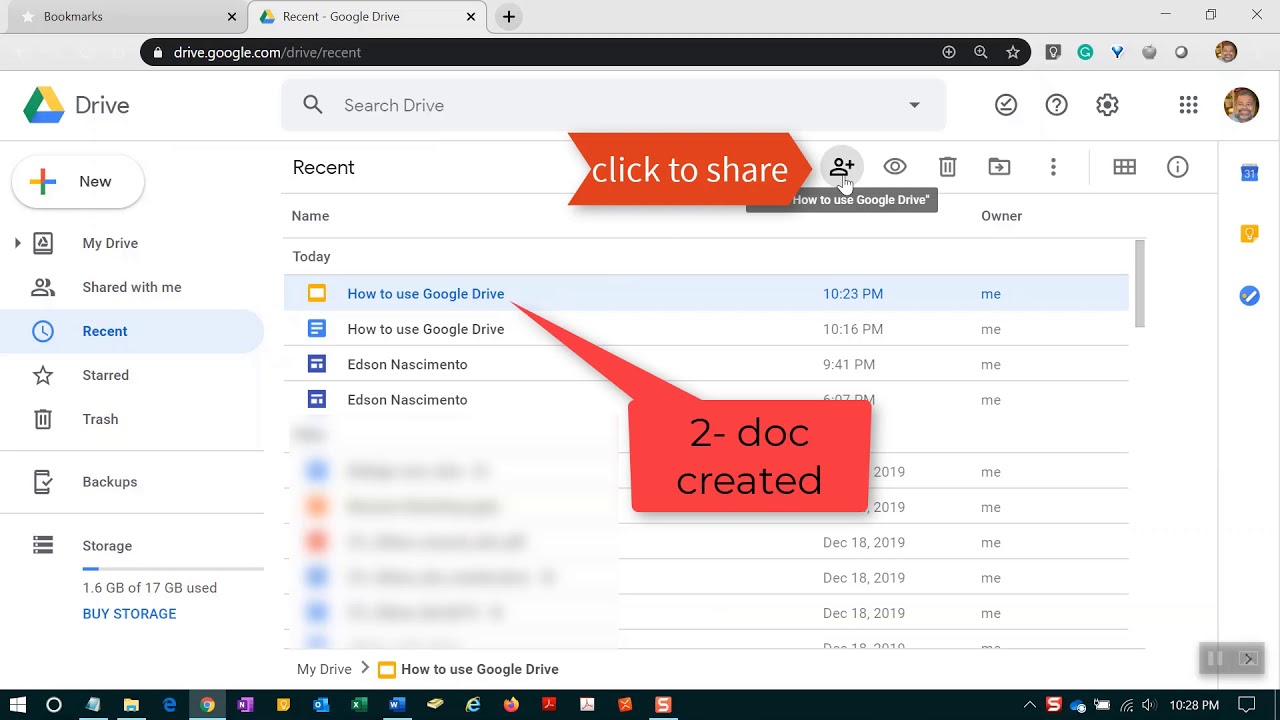
Task: Click the New button
Action: (78, 182)
